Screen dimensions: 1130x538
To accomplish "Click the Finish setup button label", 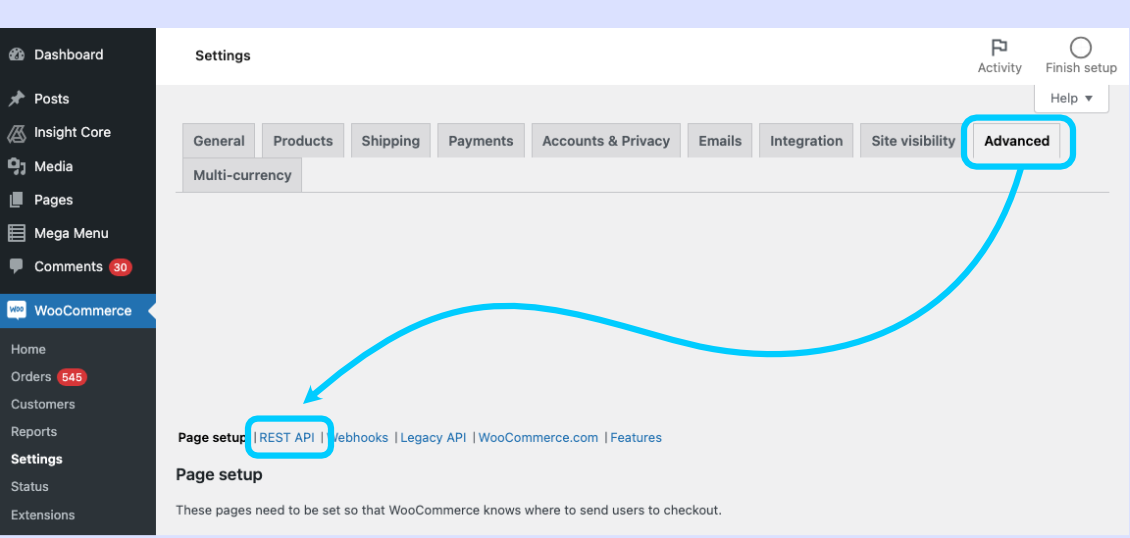I will tap(1081, 68).
